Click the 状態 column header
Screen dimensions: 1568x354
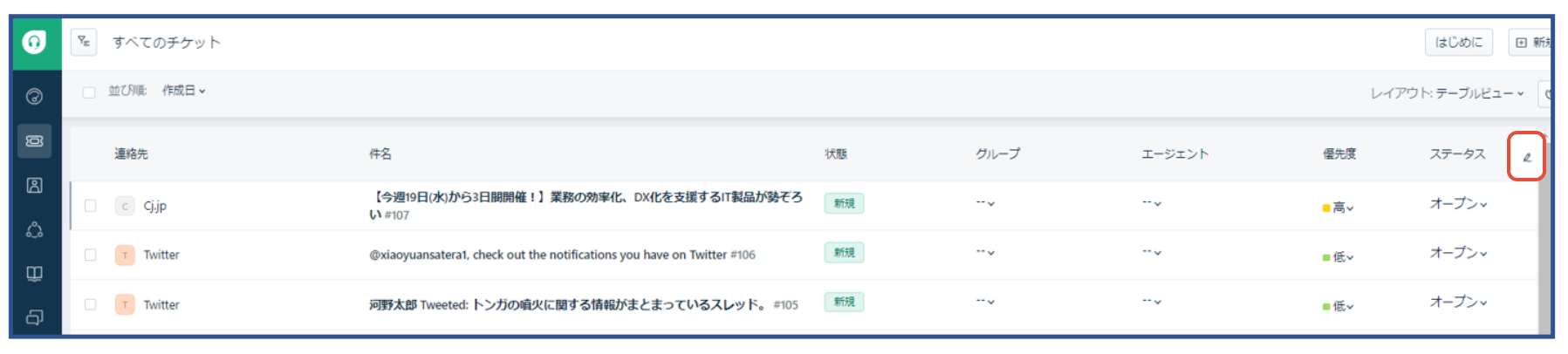(836, 153)
